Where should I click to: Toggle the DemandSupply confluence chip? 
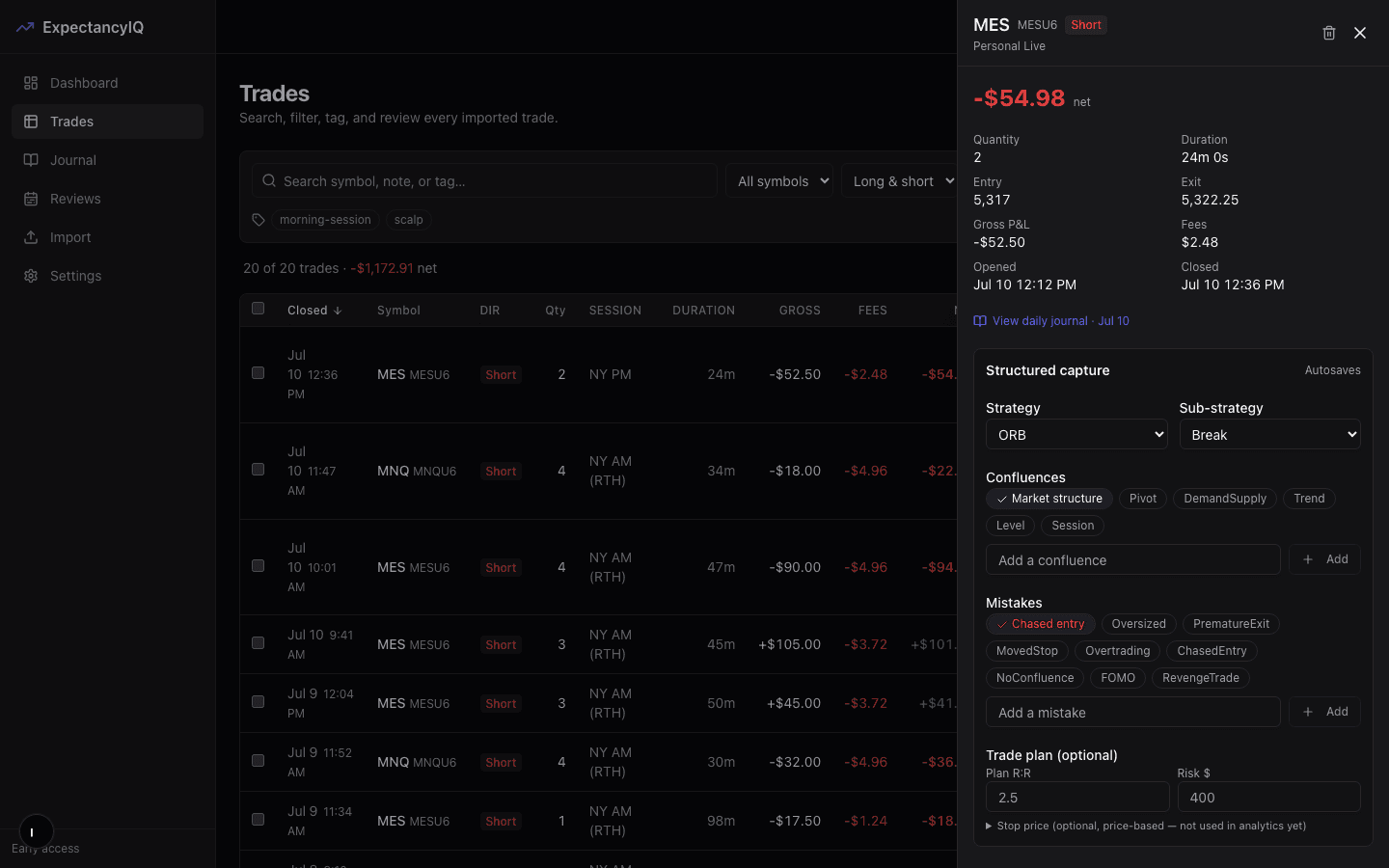1225,499
